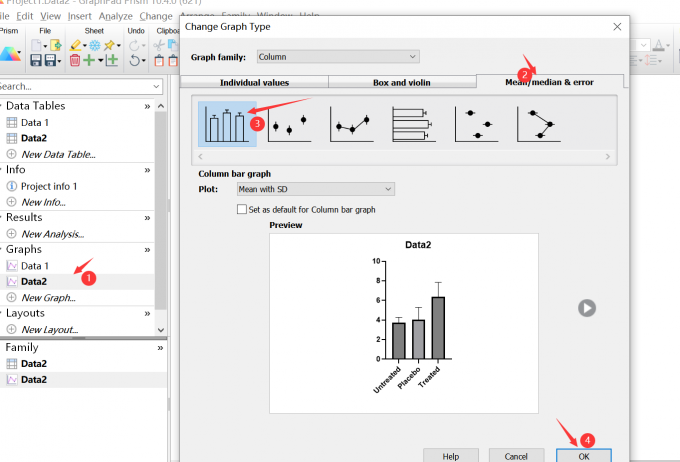680x462 pixels.
Task: Click the new file icon
Action: coord(36,45)
